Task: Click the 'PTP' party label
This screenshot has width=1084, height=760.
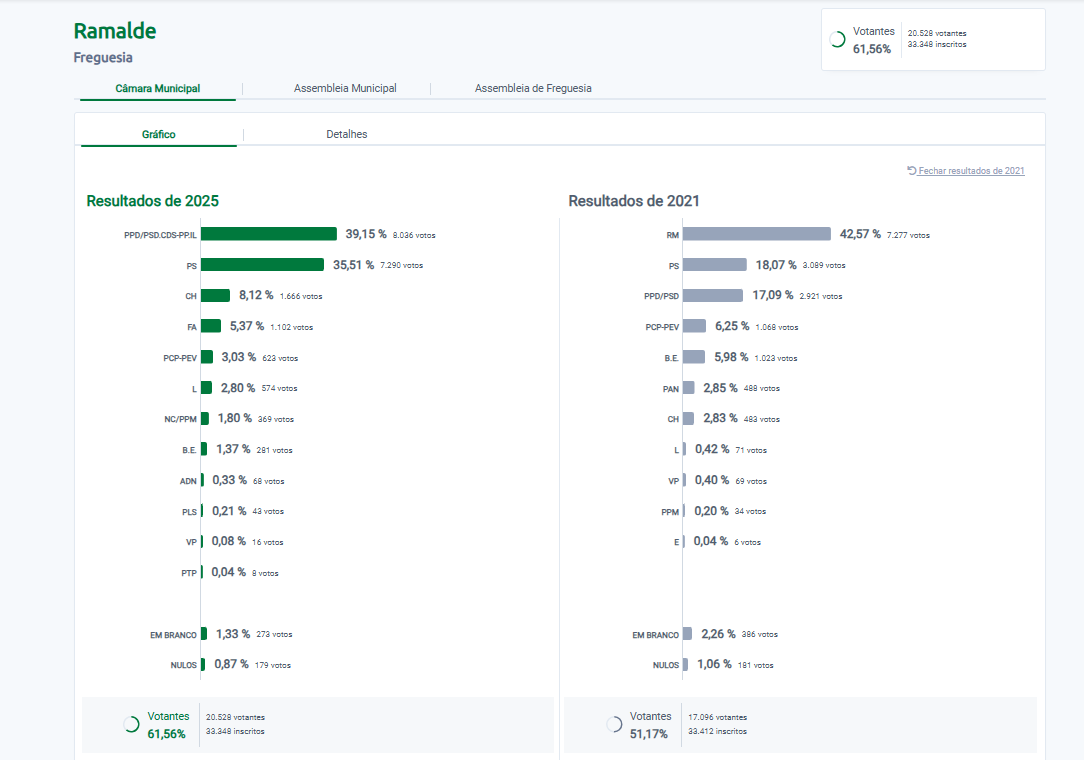Action: click(x=189, y=573)
